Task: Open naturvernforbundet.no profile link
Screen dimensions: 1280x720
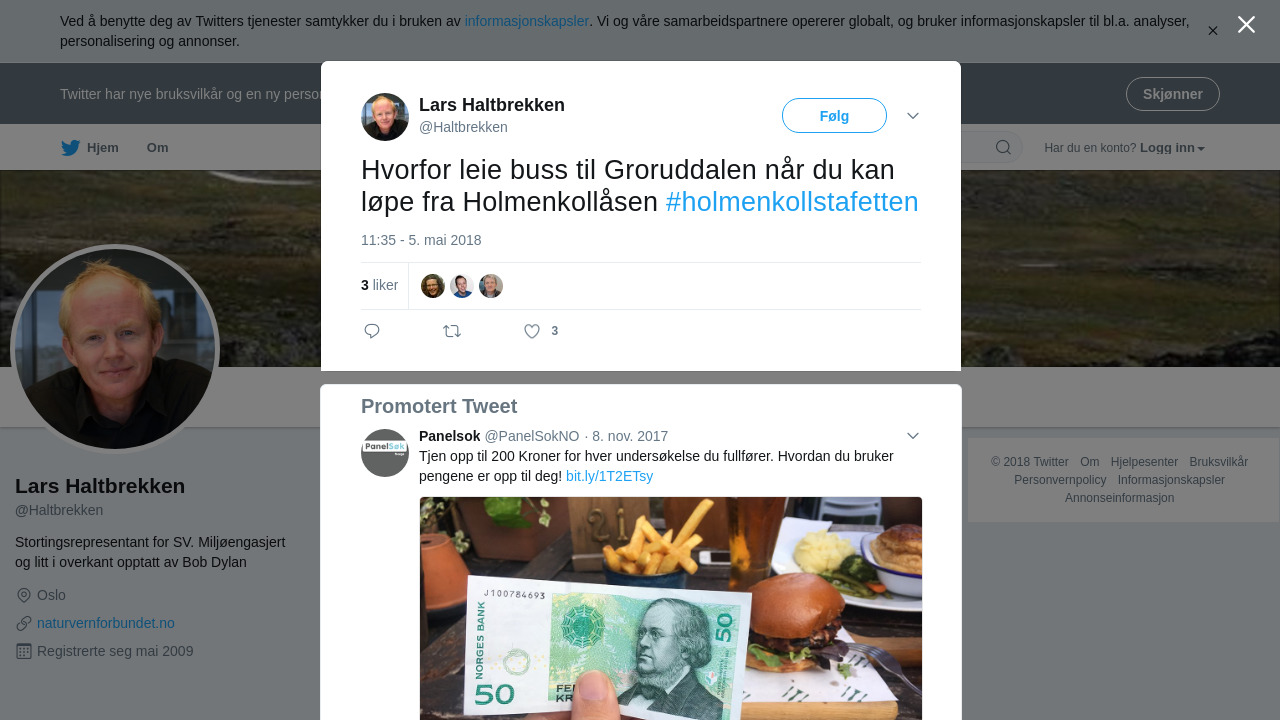Action: 106,623
